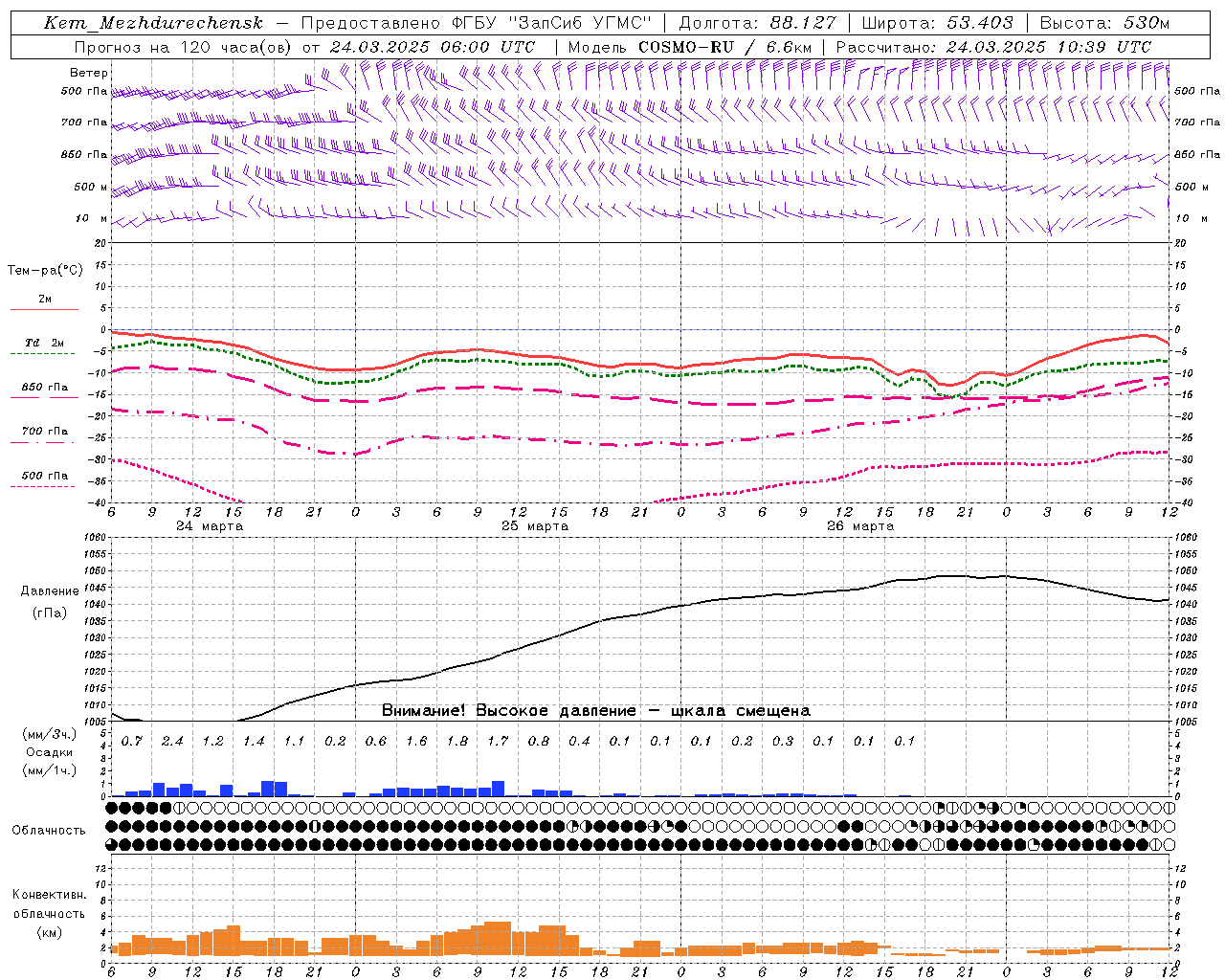
Task: Click the 850 гПа temperature legend line sample
Action: [x=44, y=397]
